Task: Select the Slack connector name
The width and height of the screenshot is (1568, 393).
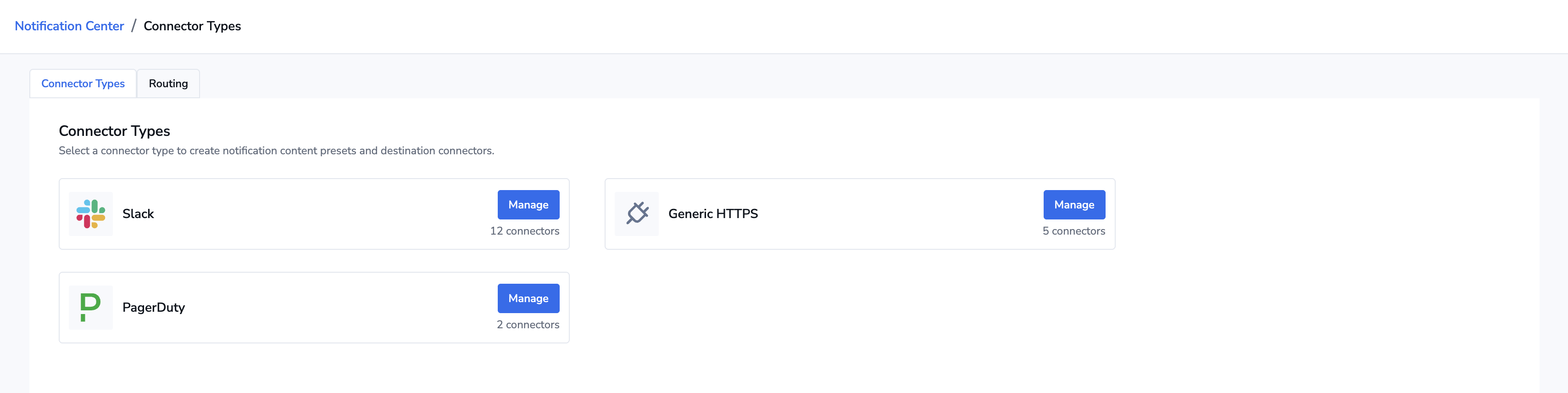Action: tap(138, 214)
